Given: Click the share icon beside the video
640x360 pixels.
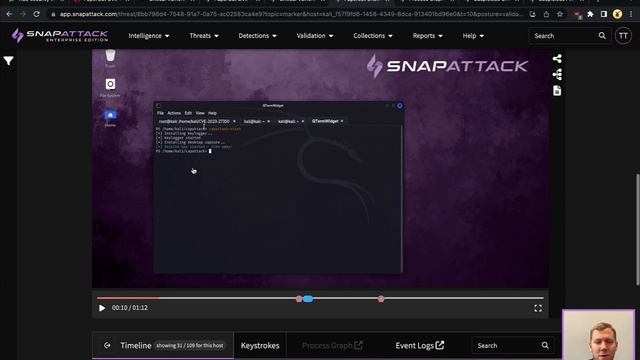Looking at the screenshot, I should coord(557,59).
